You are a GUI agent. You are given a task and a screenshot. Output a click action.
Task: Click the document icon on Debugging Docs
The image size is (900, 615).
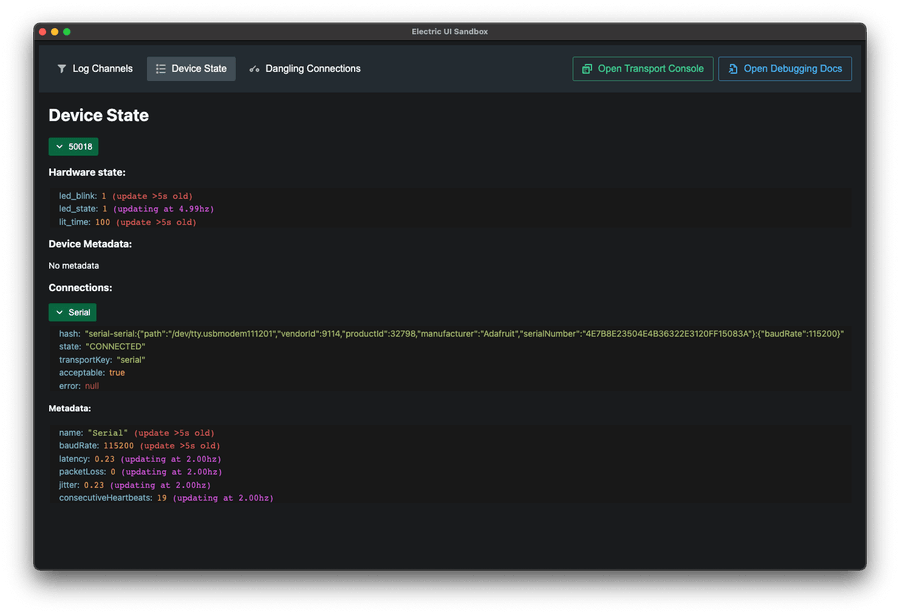tap(733, 69)
